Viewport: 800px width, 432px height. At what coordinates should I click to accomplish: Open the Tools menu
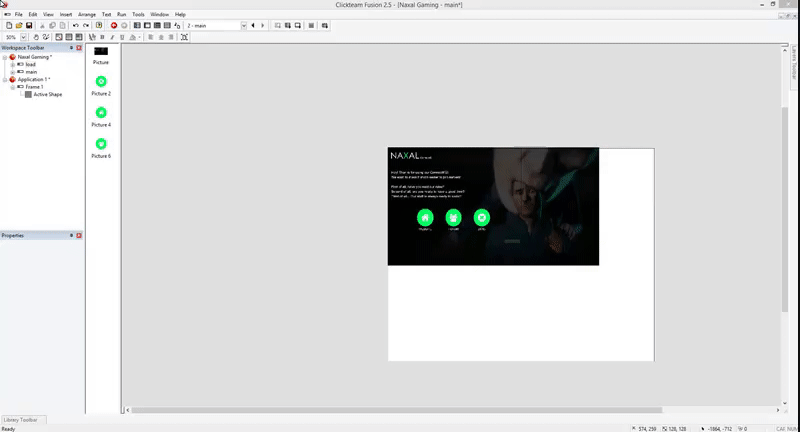pos(138,14)
